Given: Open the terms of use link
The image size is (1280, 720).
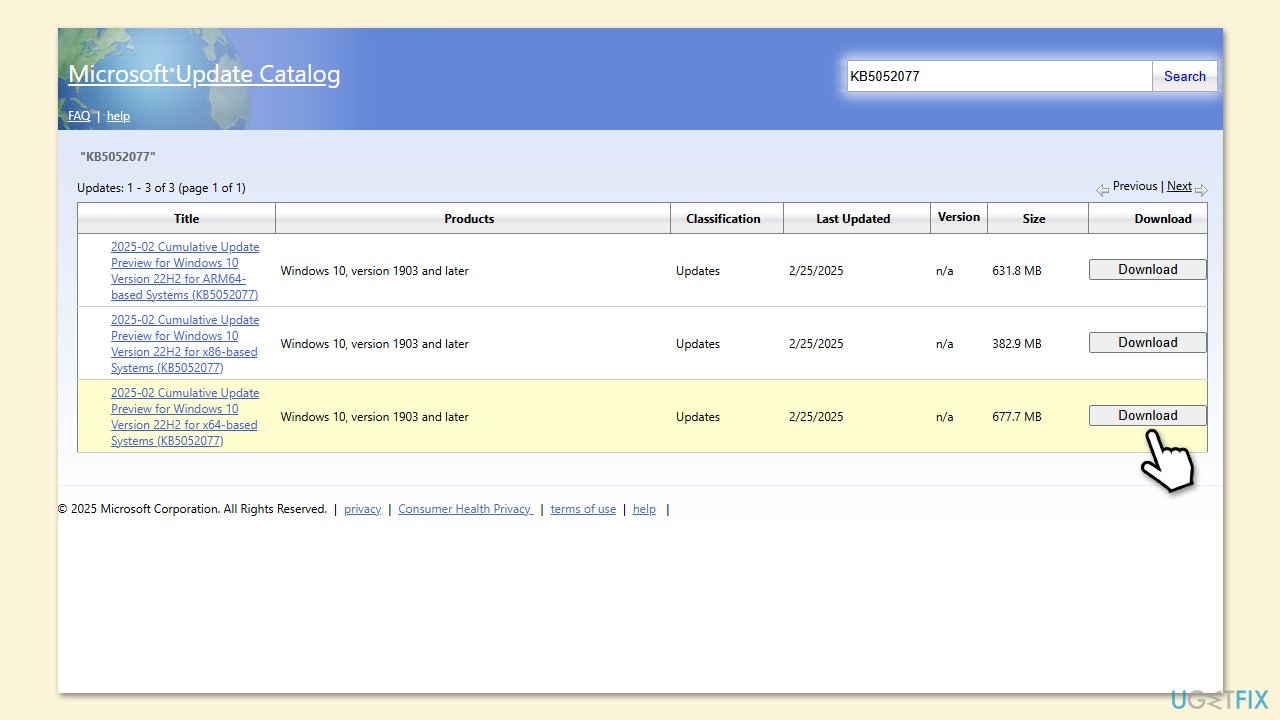Looking at the screenshot, I should point(583,509).
